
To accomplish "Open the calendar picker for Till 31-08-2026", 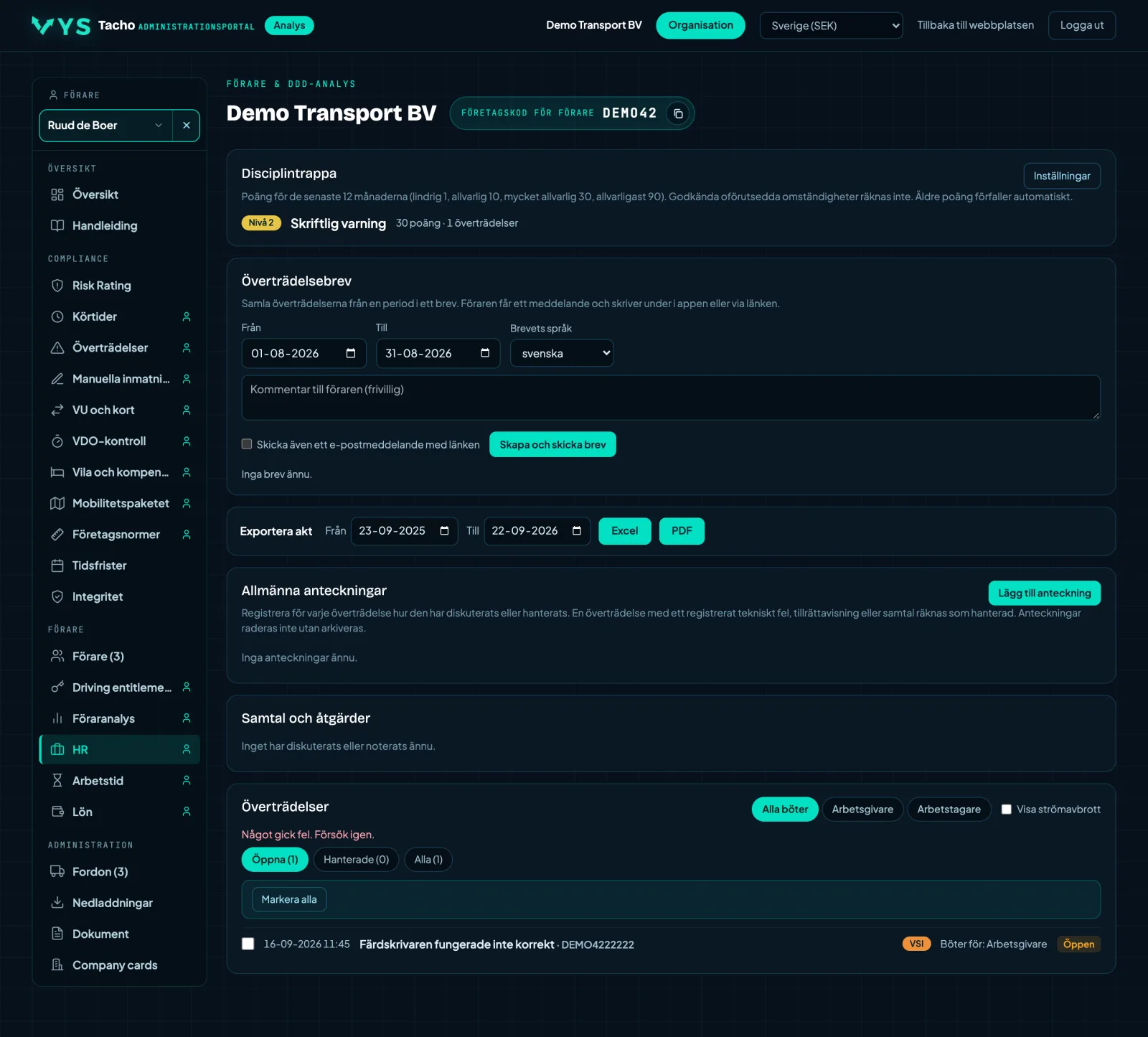I will click(x=485, y=353).
